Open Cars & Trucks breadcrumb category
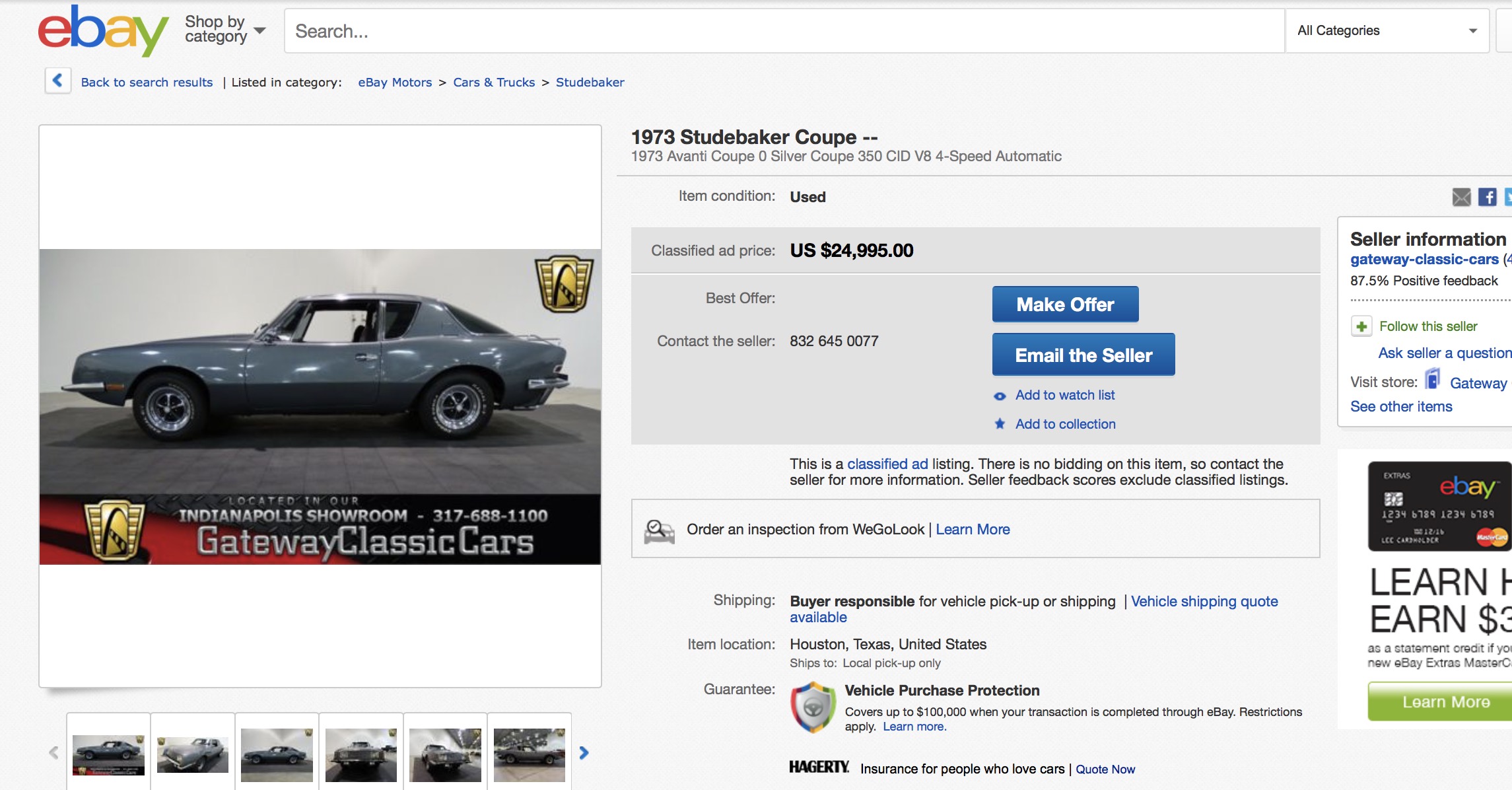This screenshot has height=790, width=1512. [x=494, y=82]
